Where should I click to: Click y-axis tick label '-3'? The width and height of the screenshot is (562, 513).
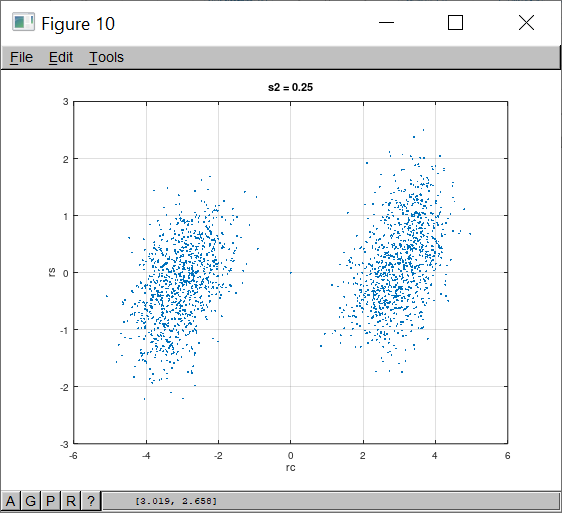point(64,445)
